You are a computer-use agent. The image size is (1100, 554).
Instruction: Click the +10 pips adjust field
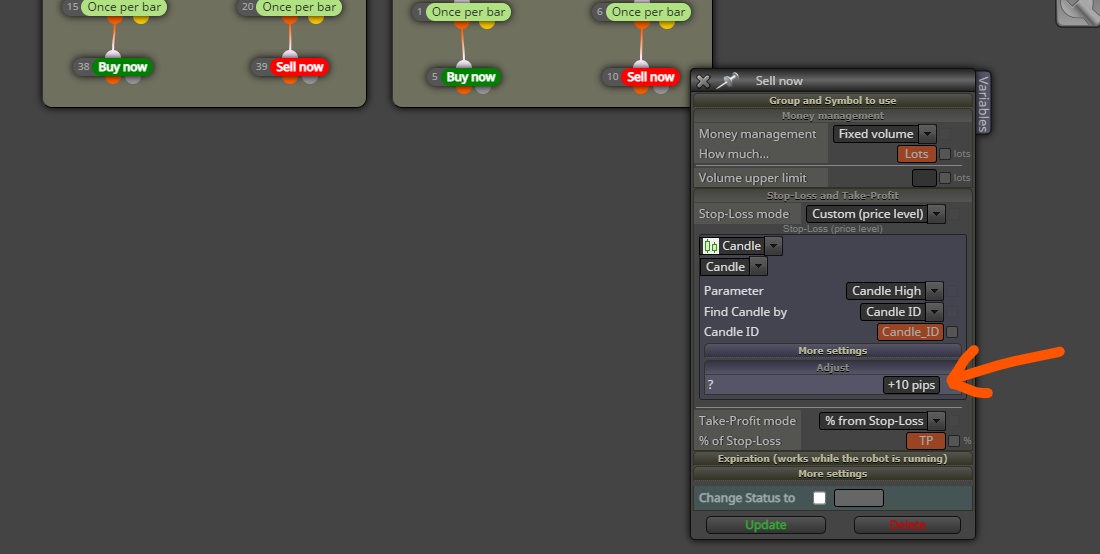pos(911,385)
